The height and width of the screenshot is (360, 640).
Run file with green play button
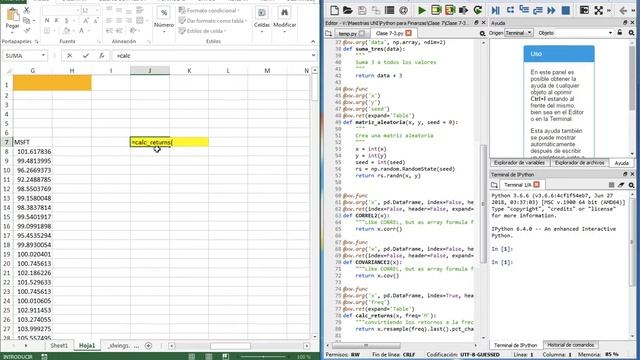click(422, 10)
